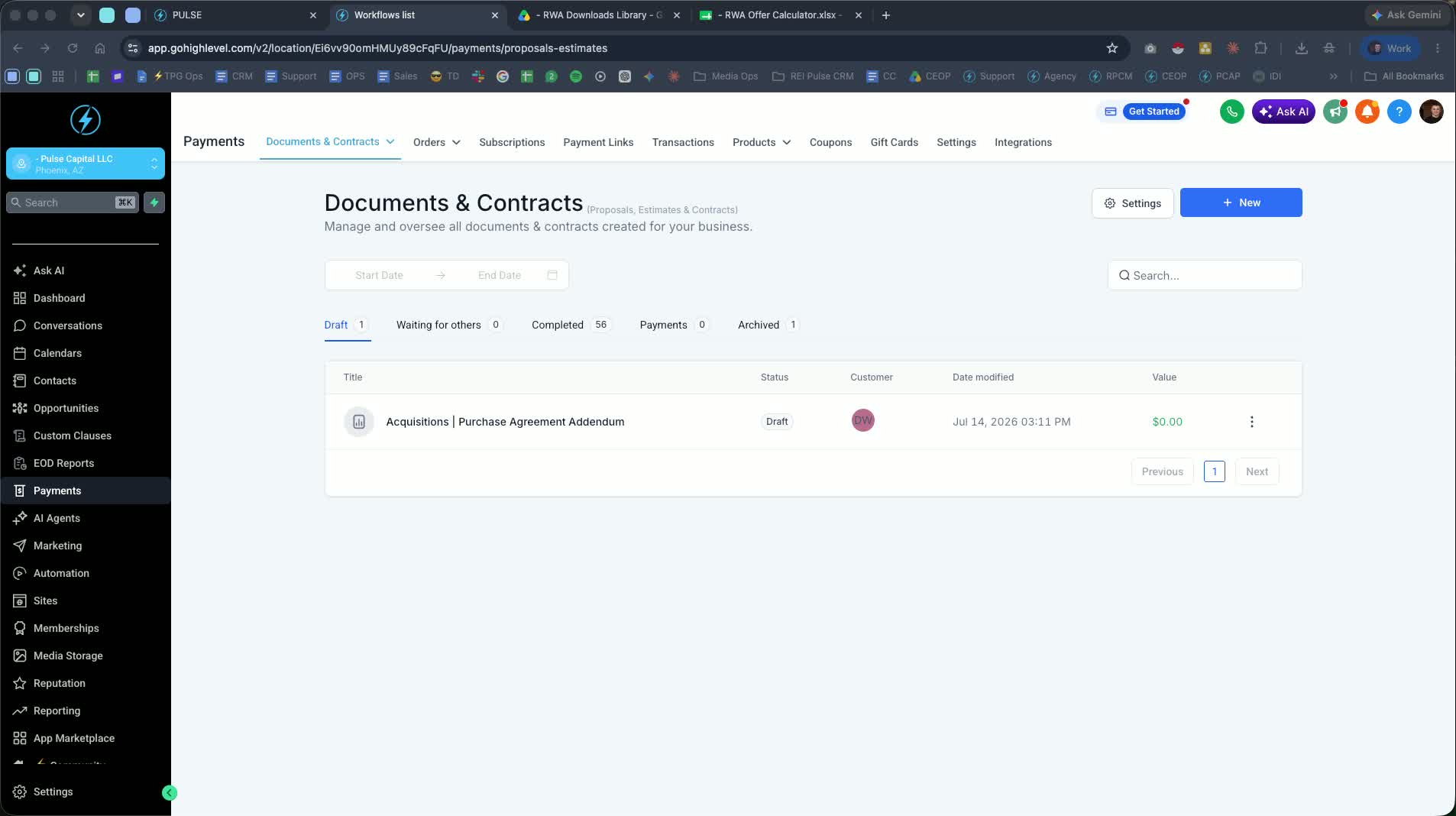
Task: Open the Transactions tab
Action: 683,142
